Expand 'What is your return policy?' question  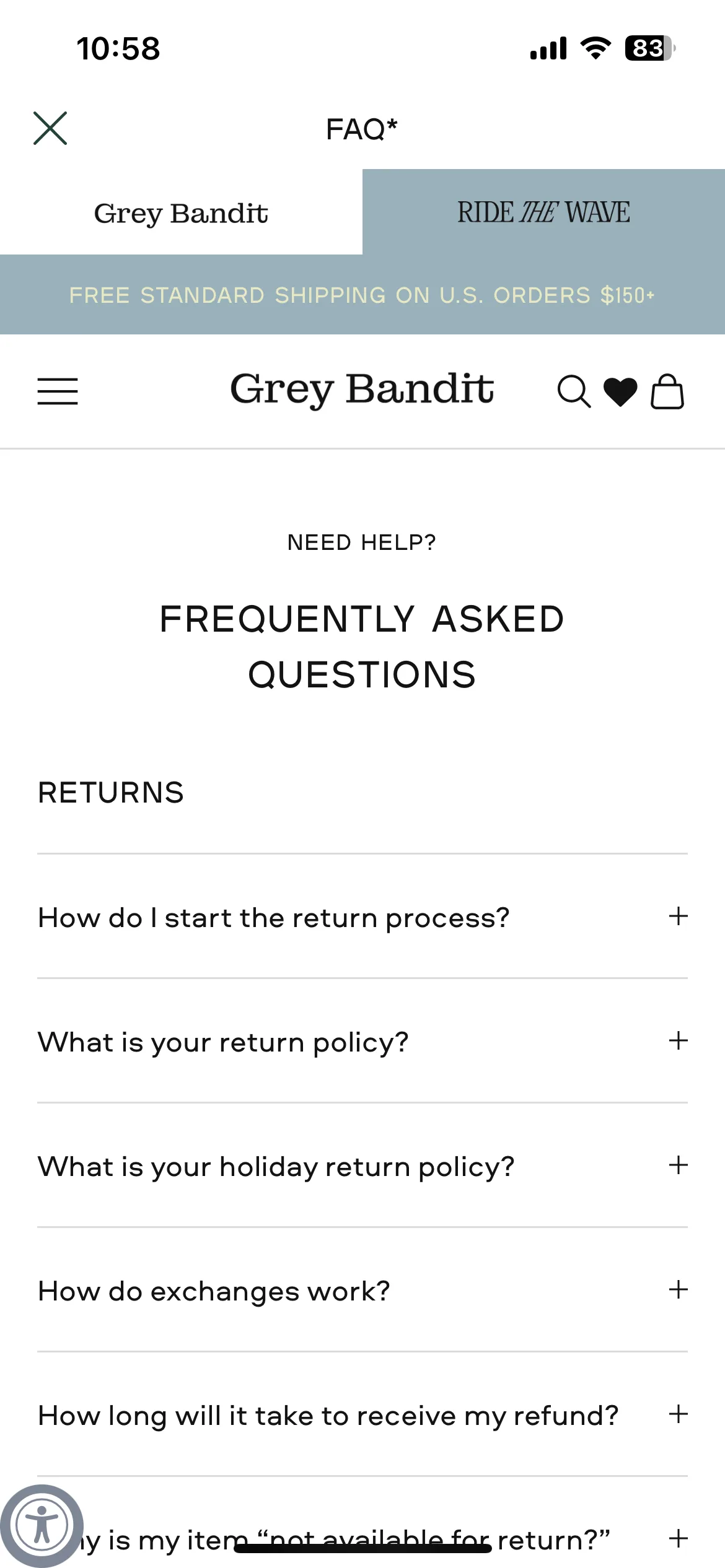362,1041
